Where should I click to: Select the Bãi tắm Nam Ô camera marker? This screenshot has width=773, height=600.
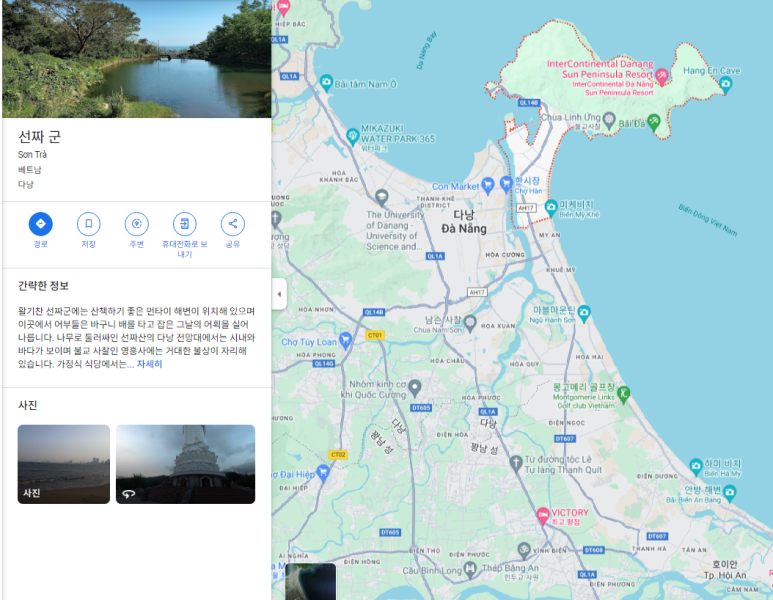coord(326,82)
